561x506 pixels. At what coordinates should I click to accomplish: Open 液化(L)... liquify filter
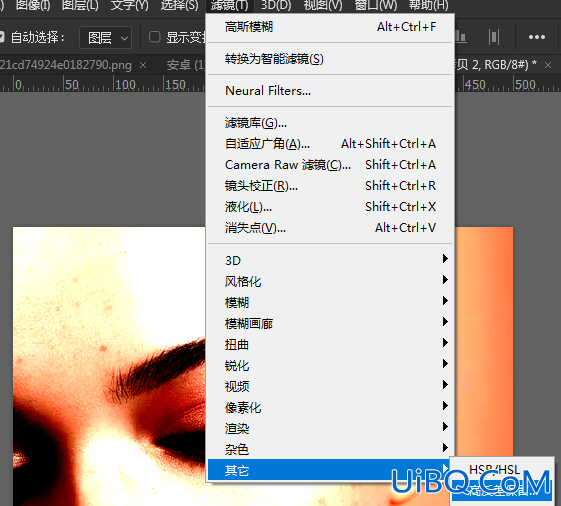(x=330, y=207)
